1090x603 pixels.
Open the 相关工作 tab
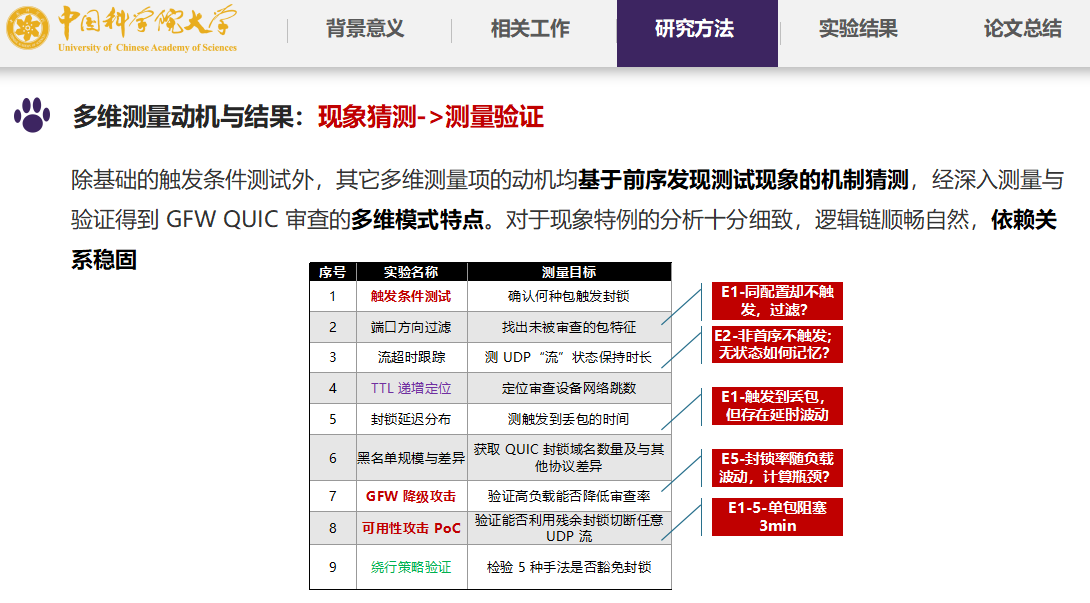(530, 29)
